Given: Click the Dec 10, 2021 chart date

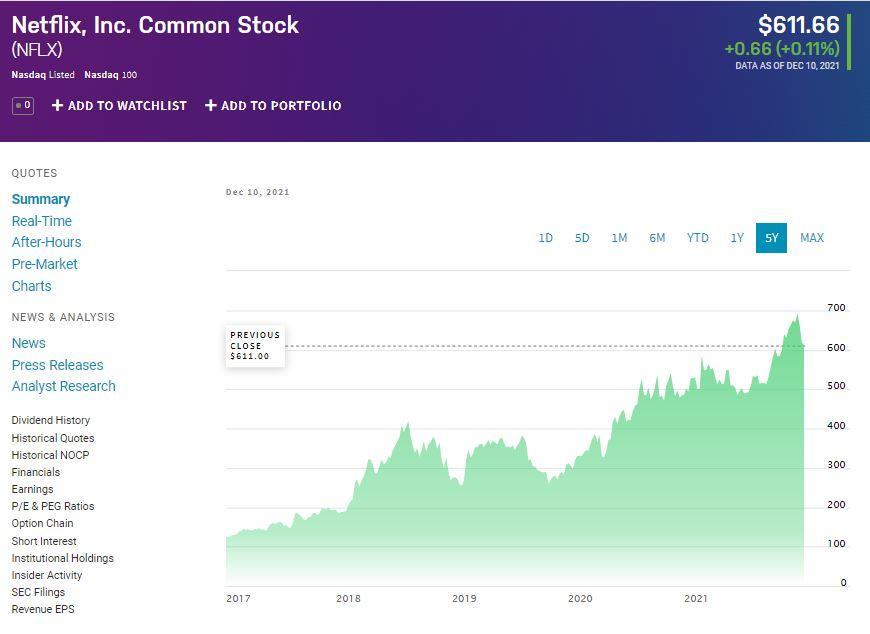Looking at the screenshot, I should [x=258, y=192].
